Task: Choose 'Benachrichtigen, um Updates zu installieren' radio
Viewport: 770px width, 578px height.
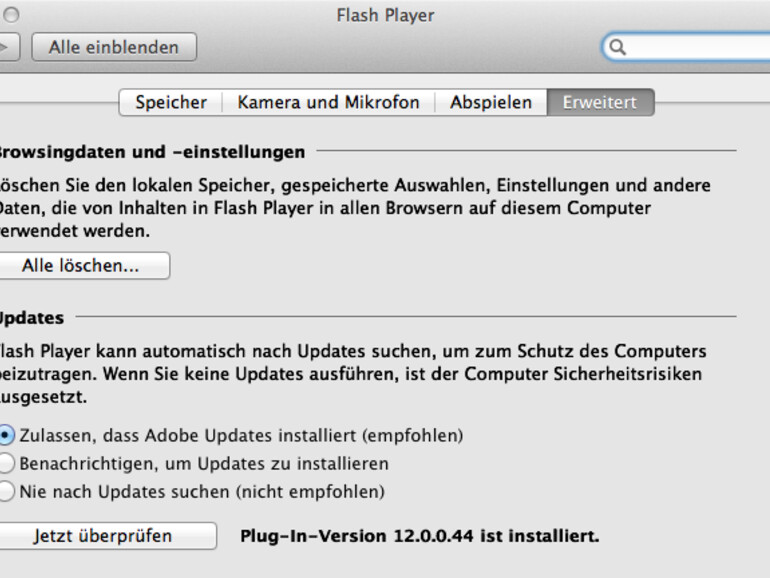Action: click(x=6, y=464)
